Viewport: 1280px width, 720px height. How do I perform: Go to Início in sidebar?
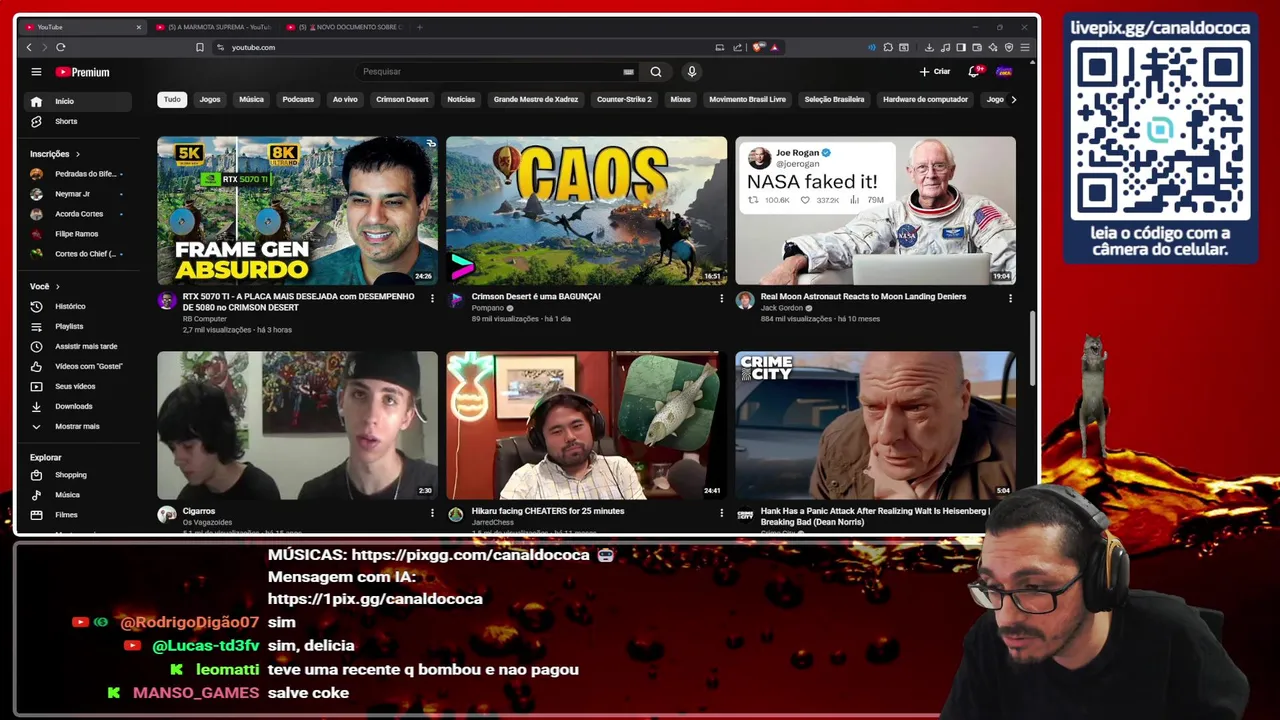tap(77, 101)
